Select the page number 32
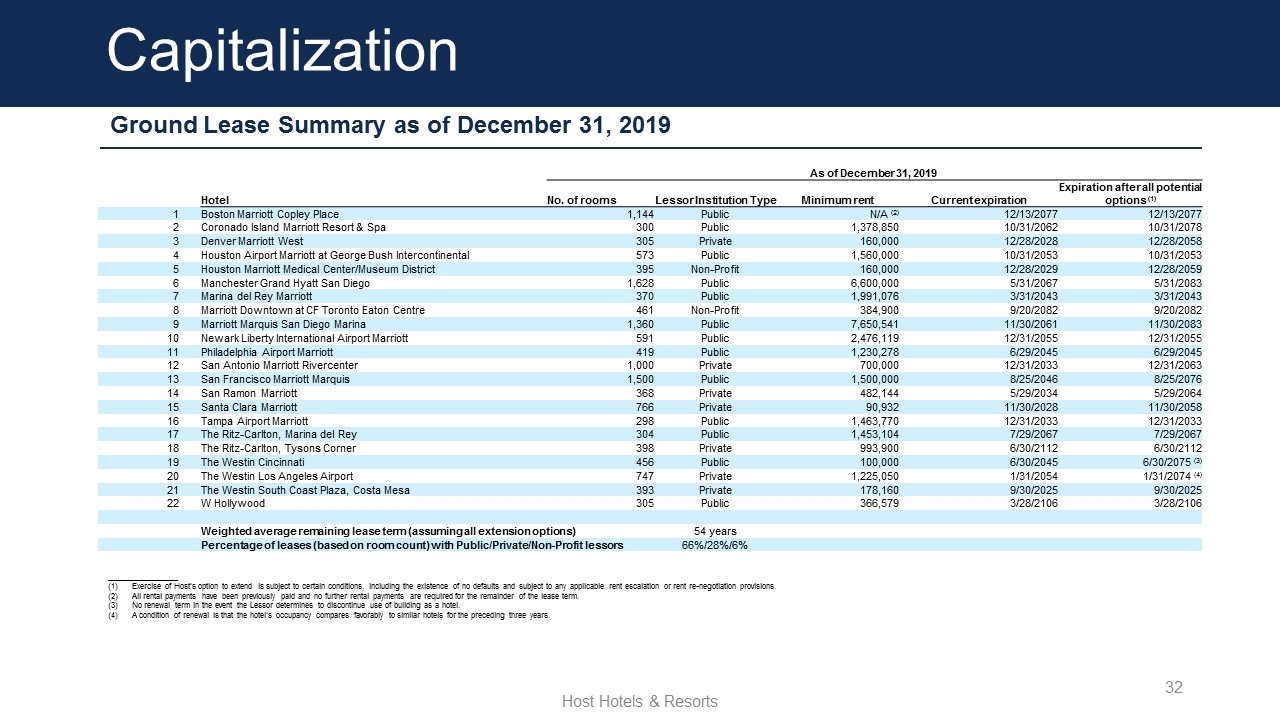1280x720 pixels. point(1174,687)
